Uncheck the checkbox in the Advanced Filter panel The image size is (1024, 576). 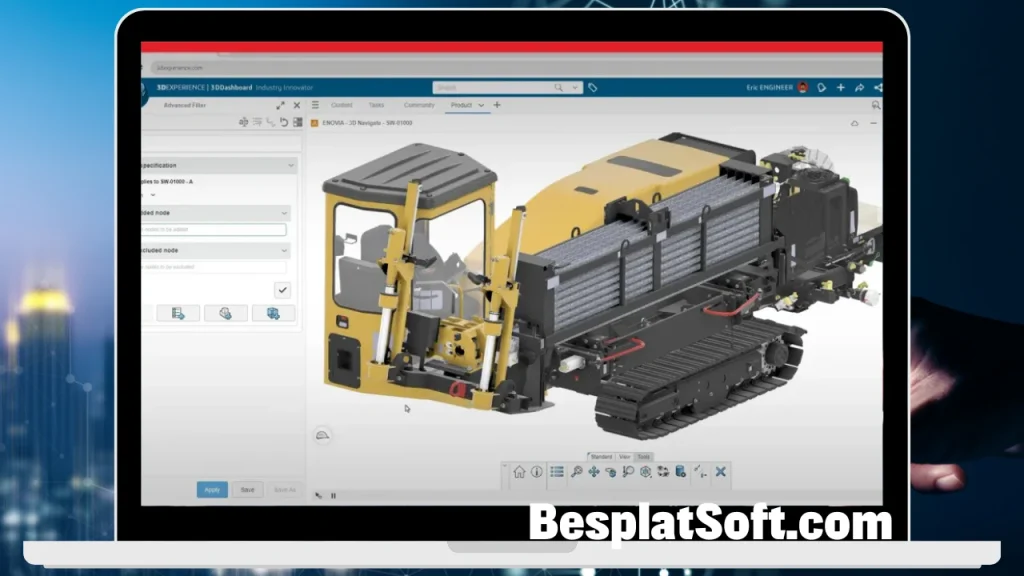coord(282,290)
